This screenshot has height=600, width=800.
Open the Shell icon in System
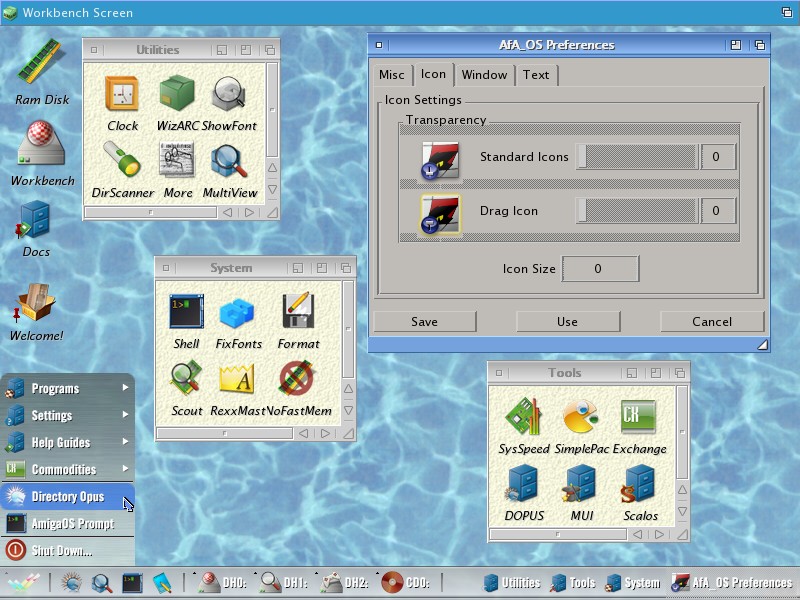pyautogui.click(x=186, y=314)
